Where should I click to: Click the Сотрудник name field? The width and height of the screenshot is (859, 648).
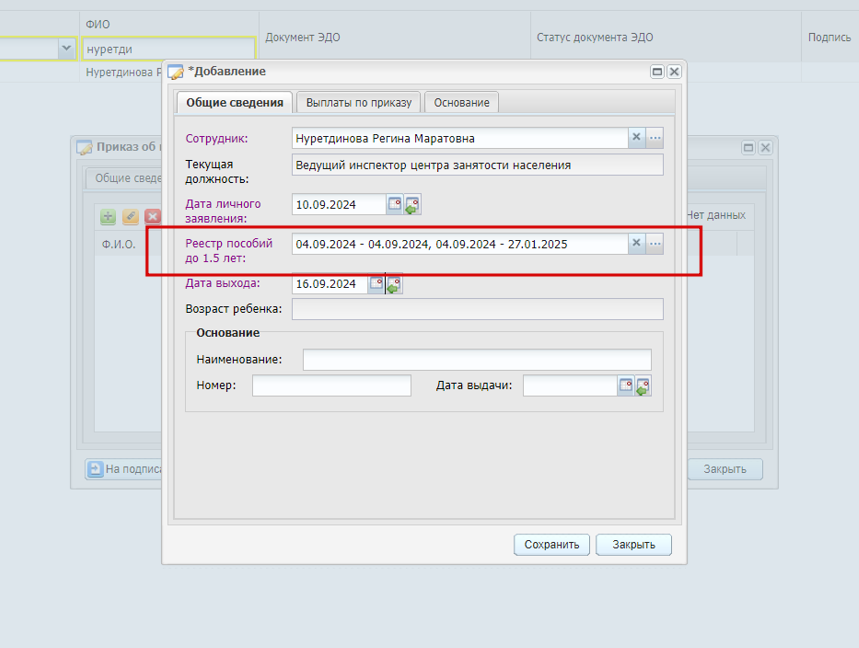click(x=460, y=138)
